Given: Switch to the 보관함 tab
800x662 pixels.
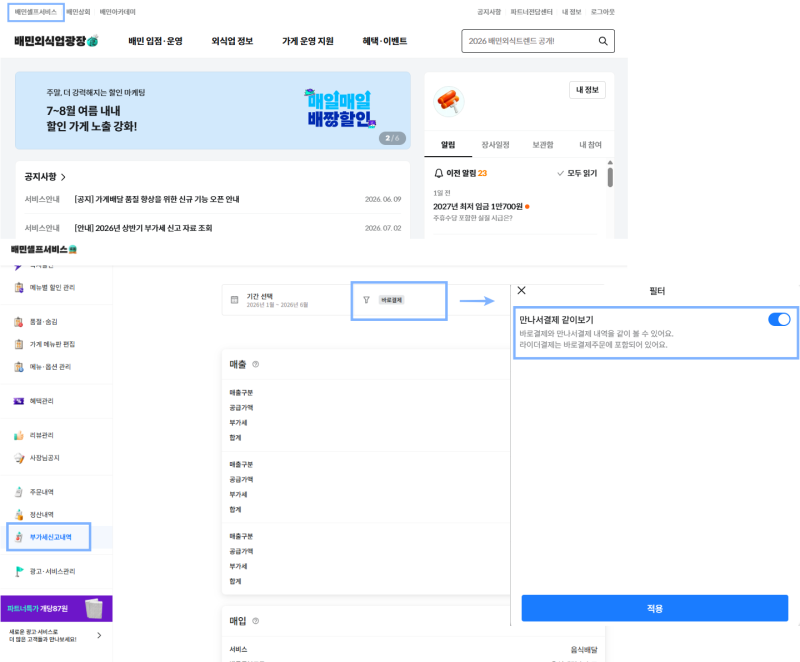Looking at the screenshot, I should [543, 145].
